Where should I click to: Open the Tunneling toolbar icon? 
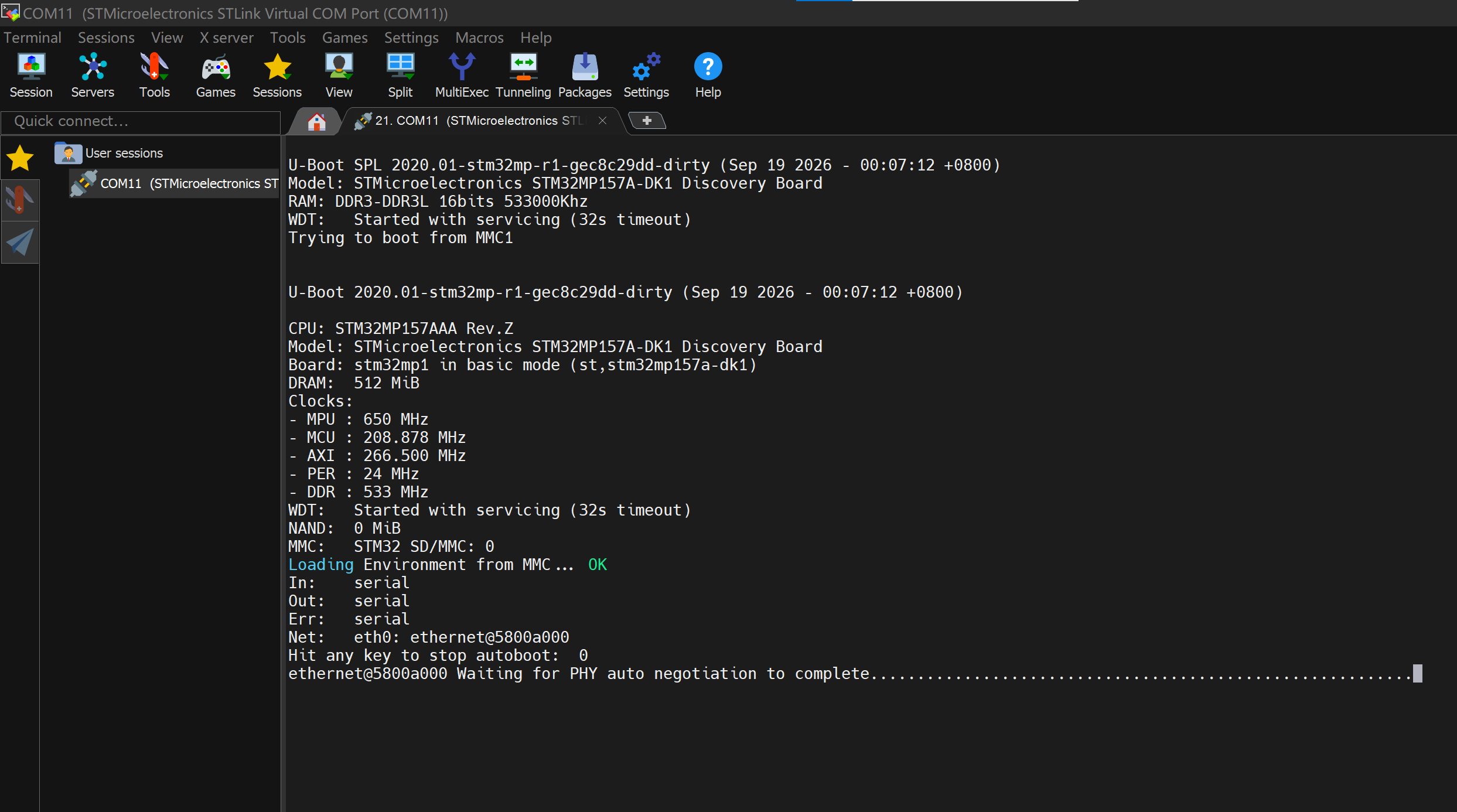coord(523,76)
